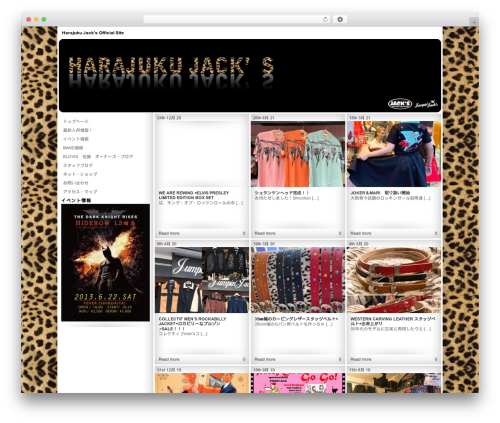Open the 最新入荷情報！ menu item
The height and width of the screenshot is (423, 500).
coord(77,130)
